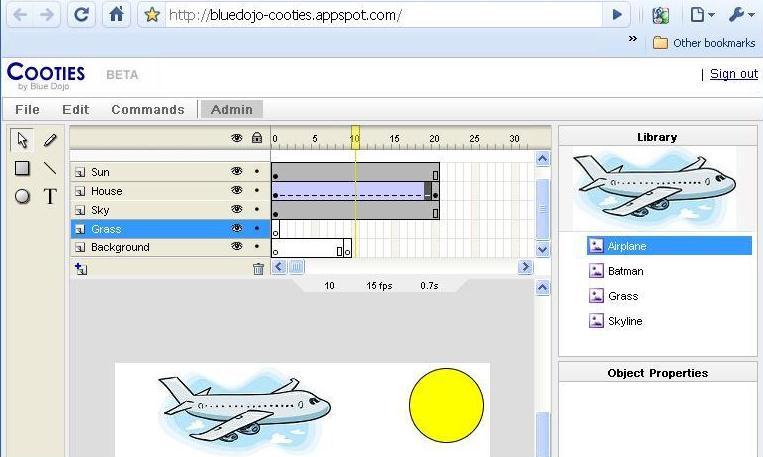This screenshot has width=763, height=457.
Task: Click the House layer icon
Action: tap(80, 191)
